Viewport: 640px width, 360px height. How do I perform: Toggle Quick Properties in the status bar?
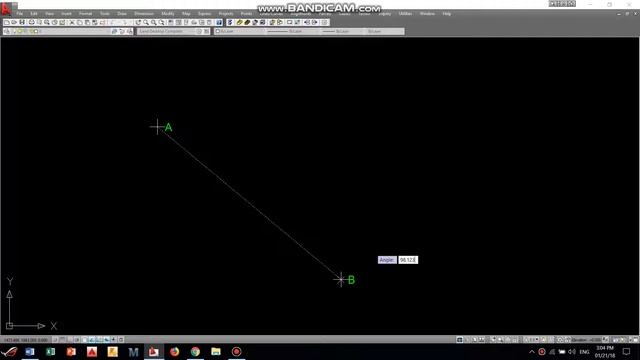point(121,340)
